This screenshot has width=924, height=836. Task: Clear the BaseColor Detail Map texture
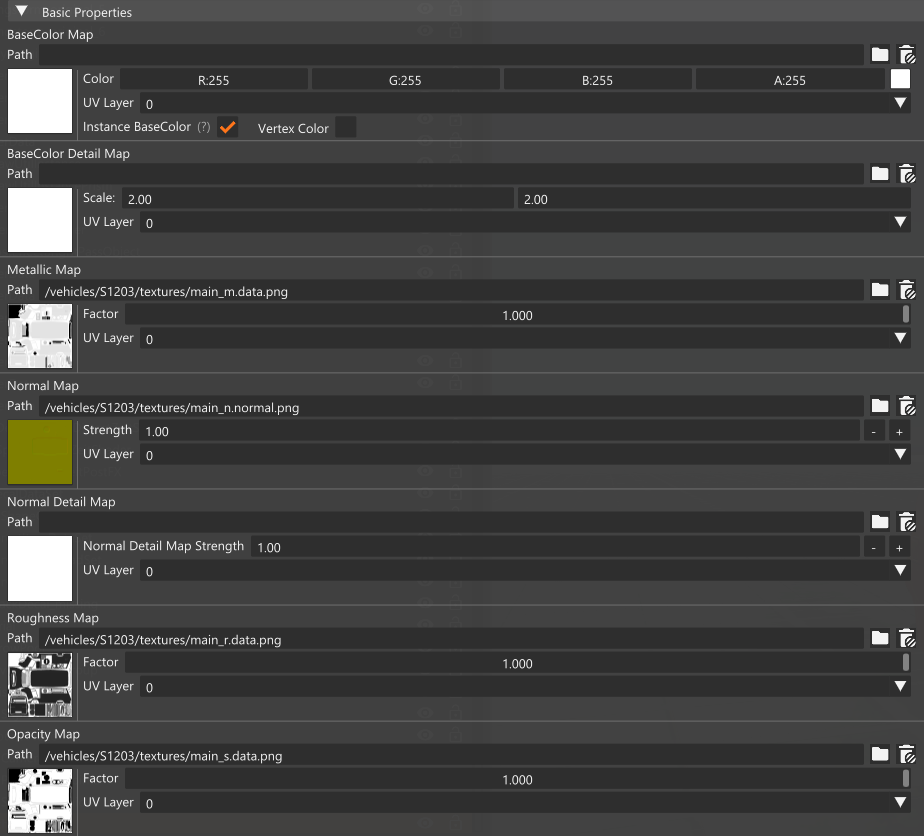coord(906,174)
